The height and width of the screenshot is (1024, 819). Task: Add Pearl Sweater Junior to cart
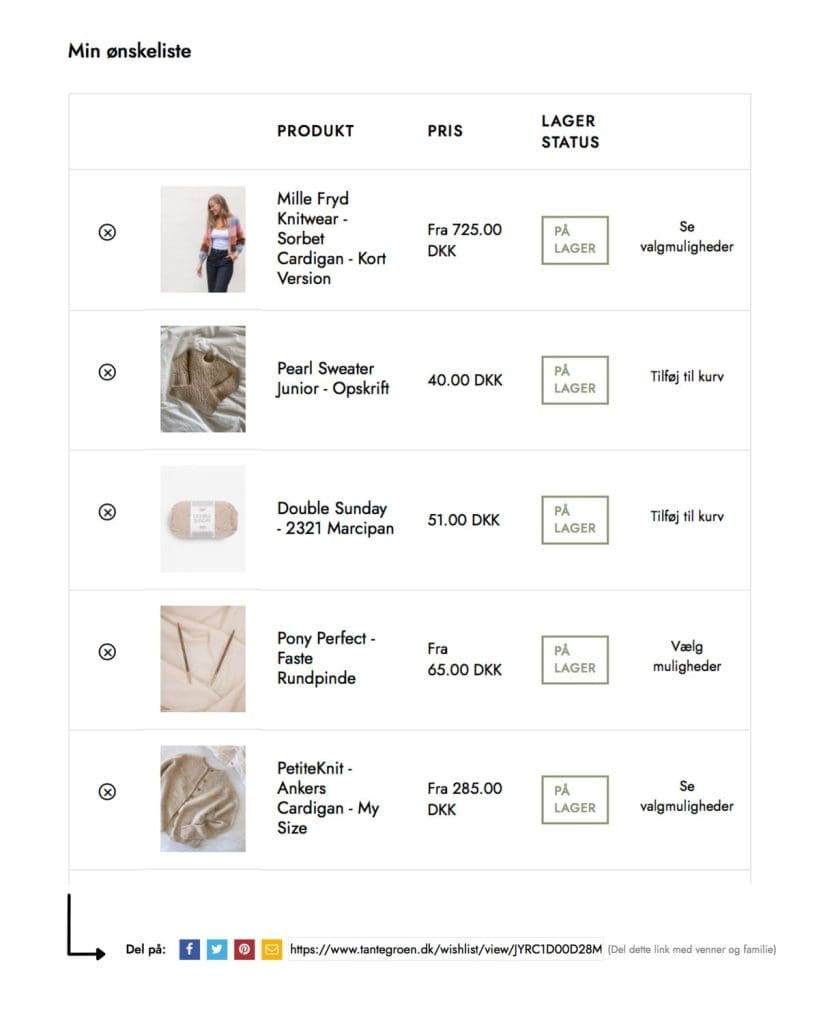[x=686, y=378]
